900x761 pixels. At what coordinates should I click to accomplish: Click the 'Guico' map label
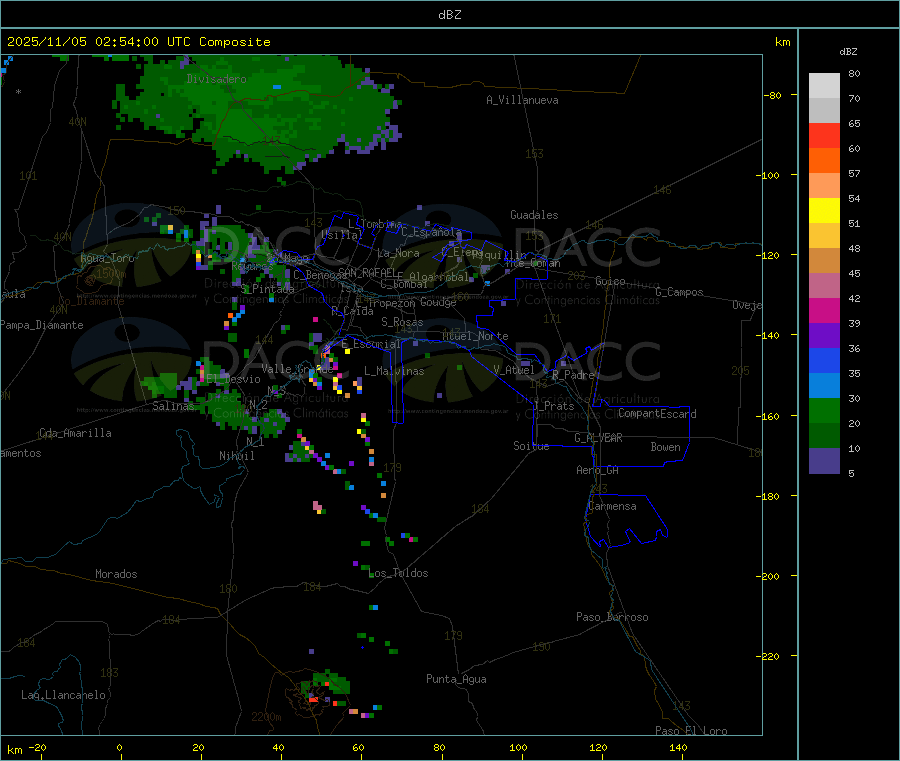point(610,281)
